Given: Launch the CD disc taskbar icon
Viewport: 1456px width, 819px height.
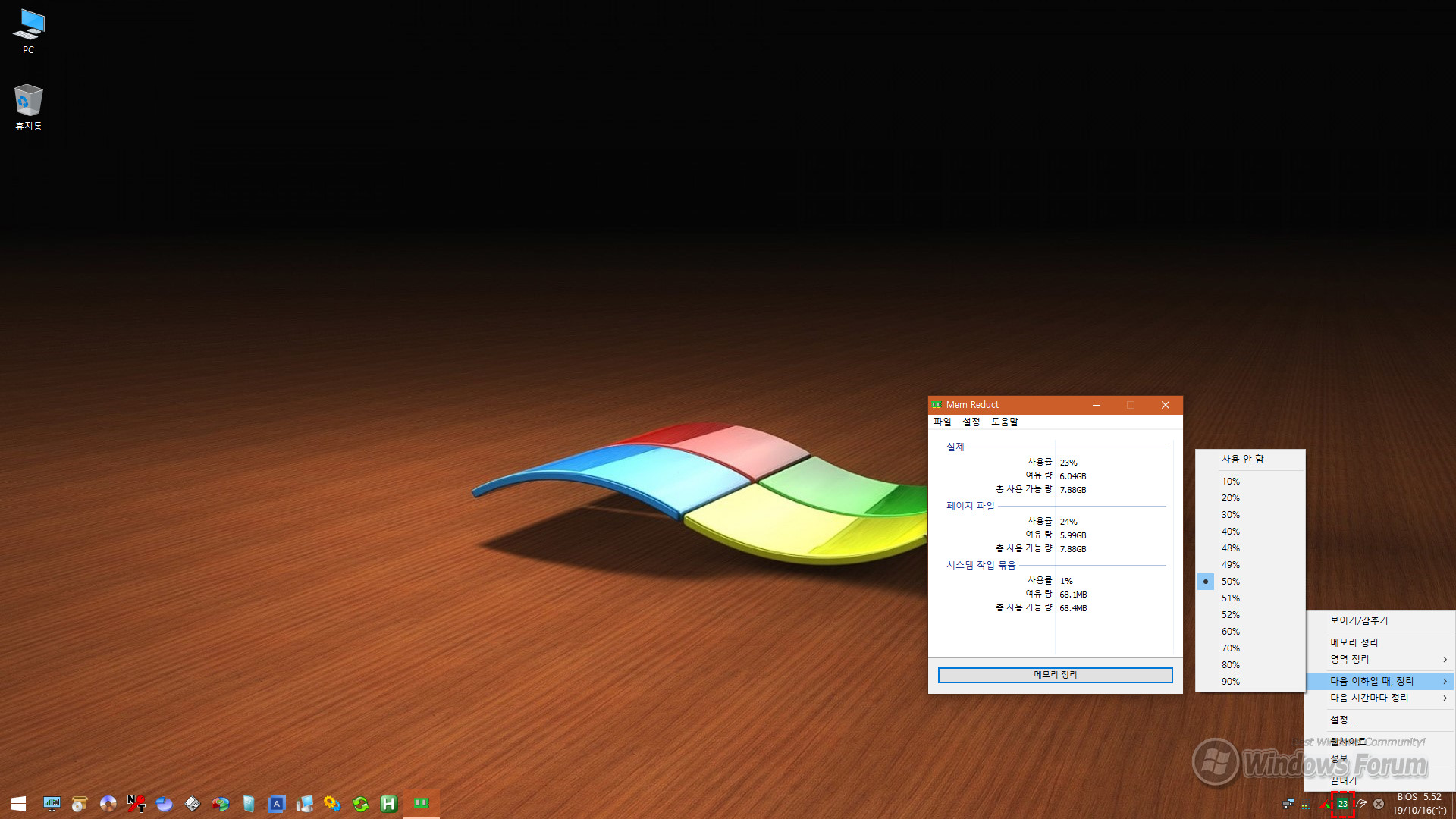Looking at the screenshot, I should (x=108, y=804).
